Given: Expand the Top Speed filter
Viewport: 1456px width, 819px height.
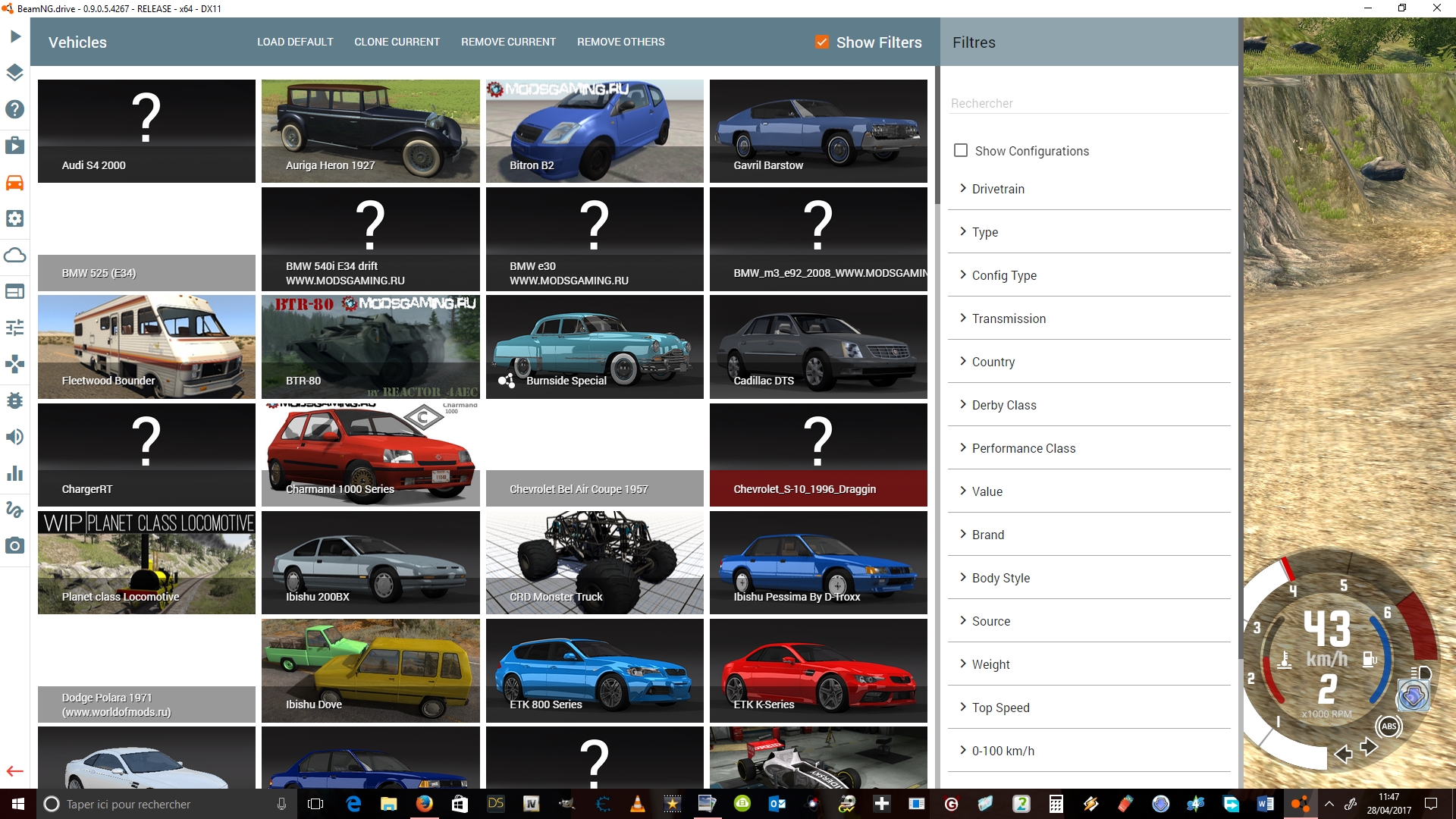Looking at the screenshot, I should tap(1089, 708).
